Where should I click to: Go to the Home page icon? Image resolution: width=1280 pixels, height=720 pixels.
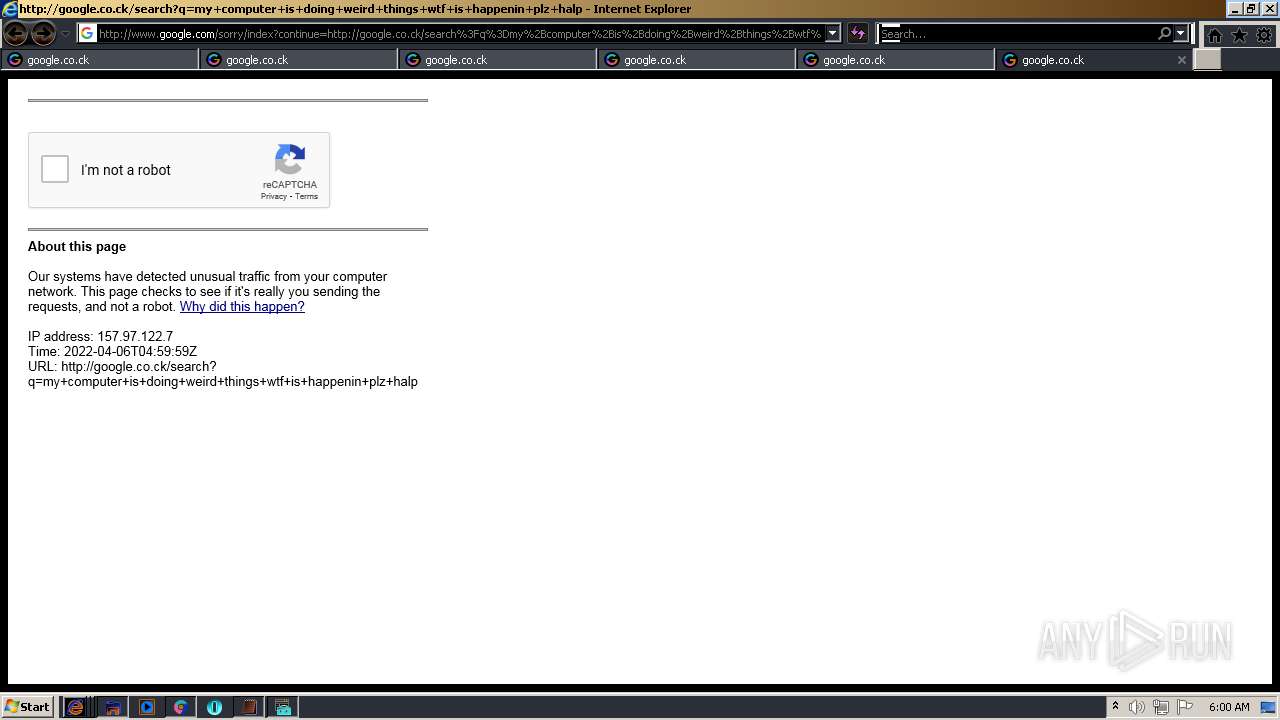click(1214, 35)
